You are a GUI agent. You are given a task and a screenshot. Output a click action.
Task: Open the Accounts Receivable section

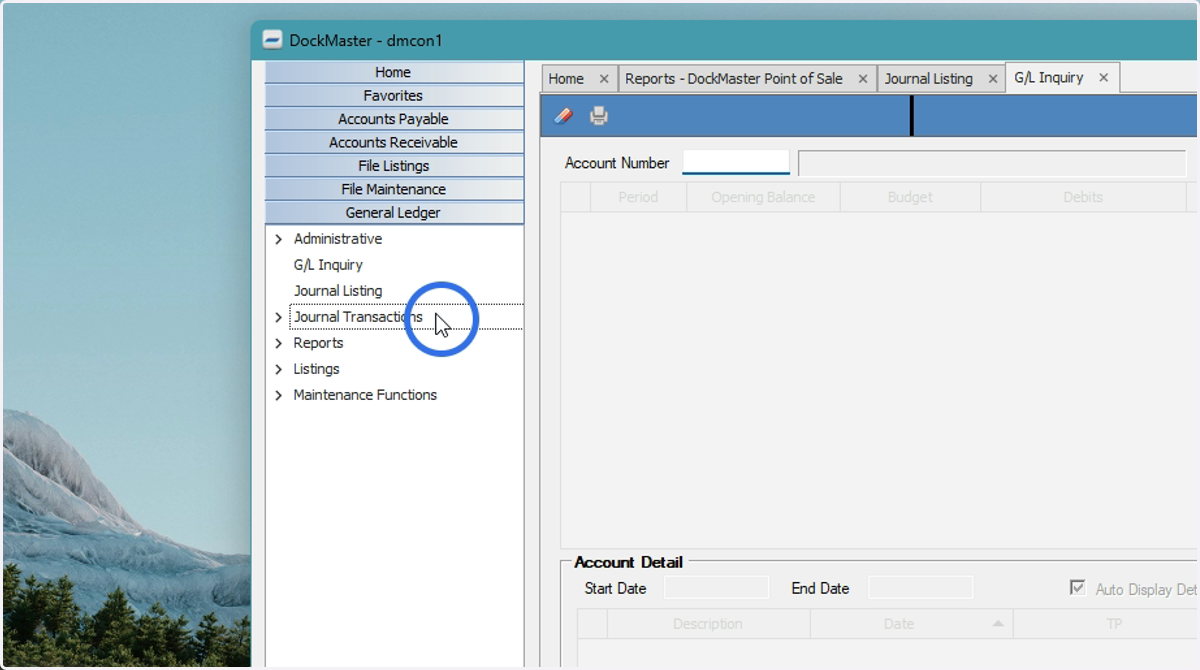click(393, 142)
